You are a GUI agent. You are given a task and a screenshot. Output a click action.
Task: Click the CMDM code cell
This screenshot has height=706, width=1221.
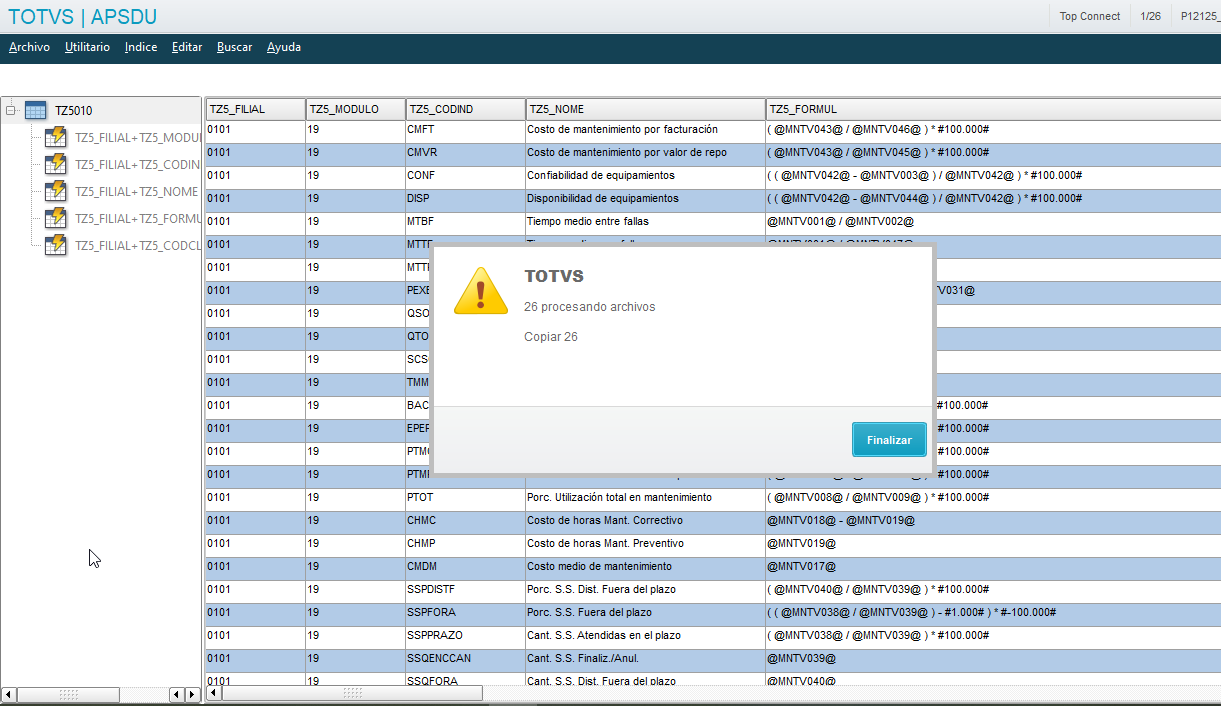point(465,567)
